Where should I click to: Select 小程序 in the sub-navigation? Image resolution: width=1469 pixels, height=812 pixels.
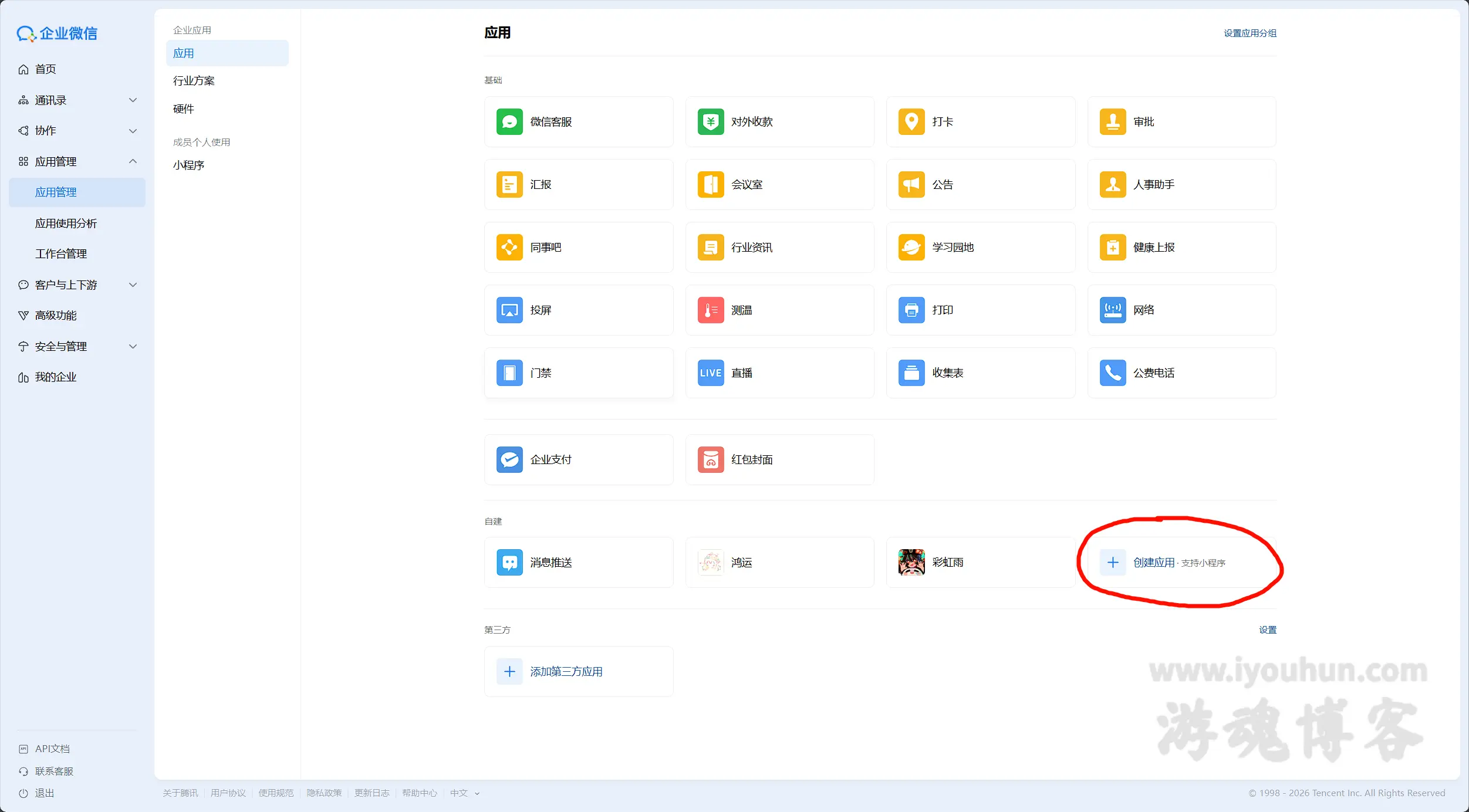[188, 165]
